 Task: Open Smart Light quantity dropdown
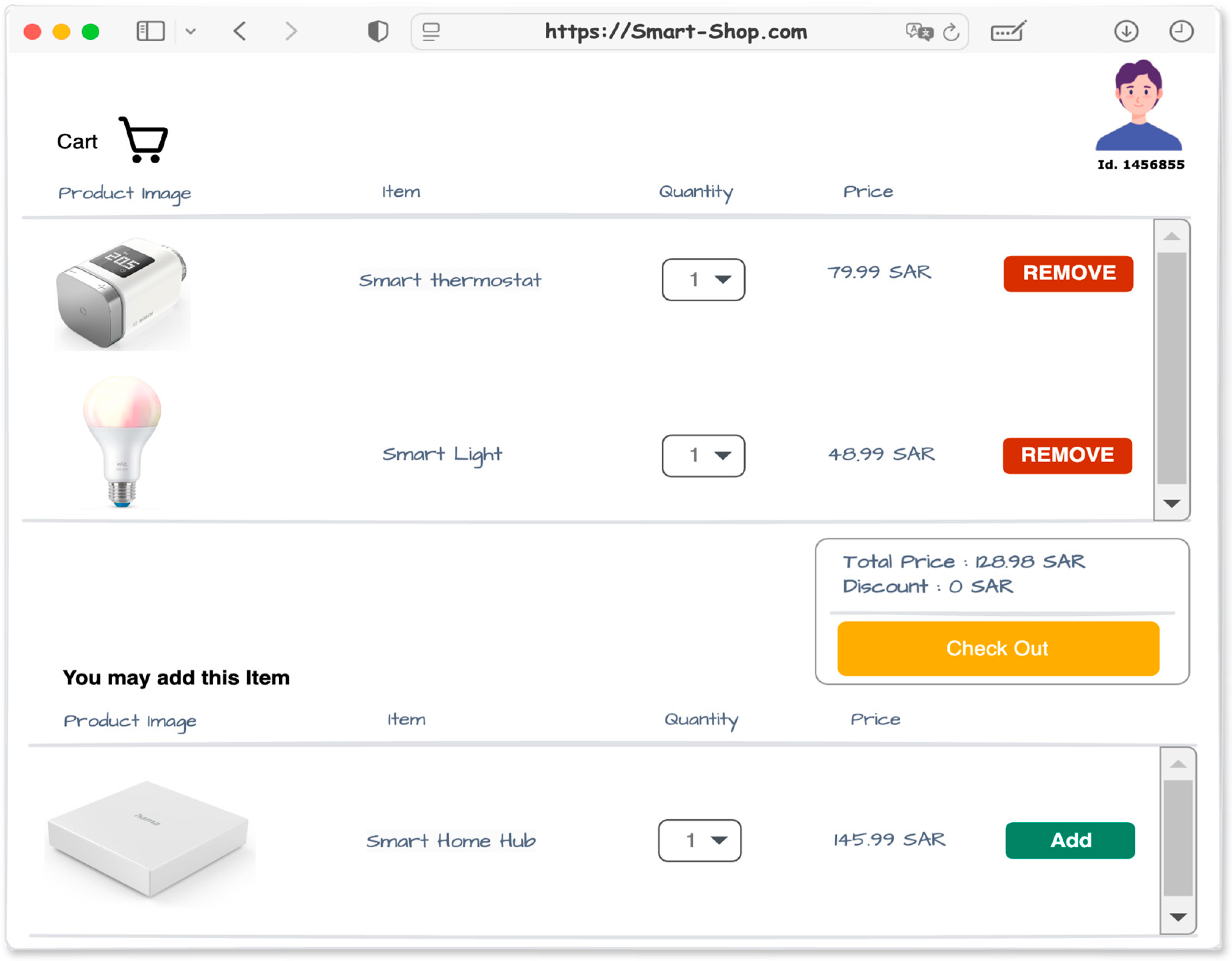point(703,456)
